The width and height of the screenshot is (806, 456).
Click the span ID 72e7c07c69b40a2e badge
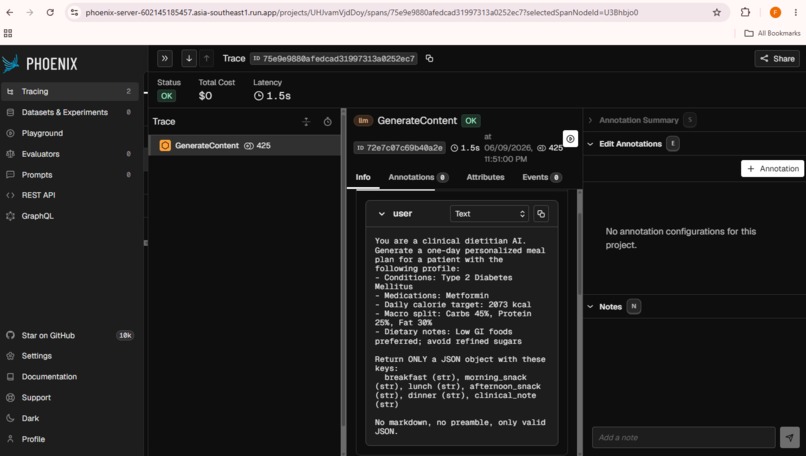399,148
